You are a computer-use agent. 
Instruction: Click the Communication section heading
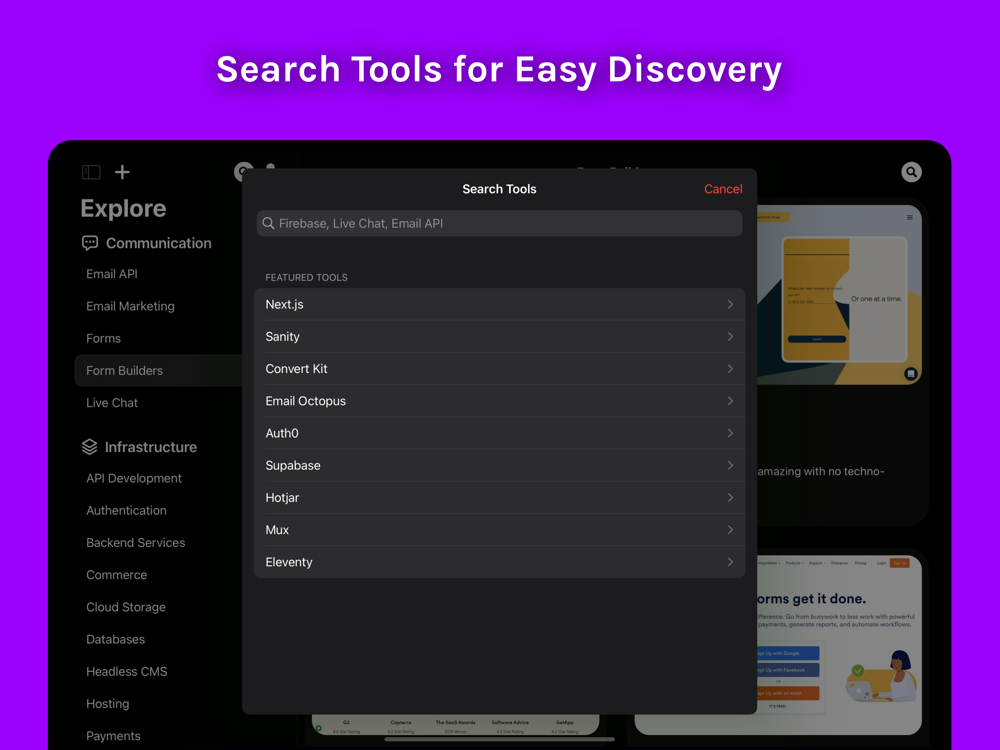pos(158,243)
